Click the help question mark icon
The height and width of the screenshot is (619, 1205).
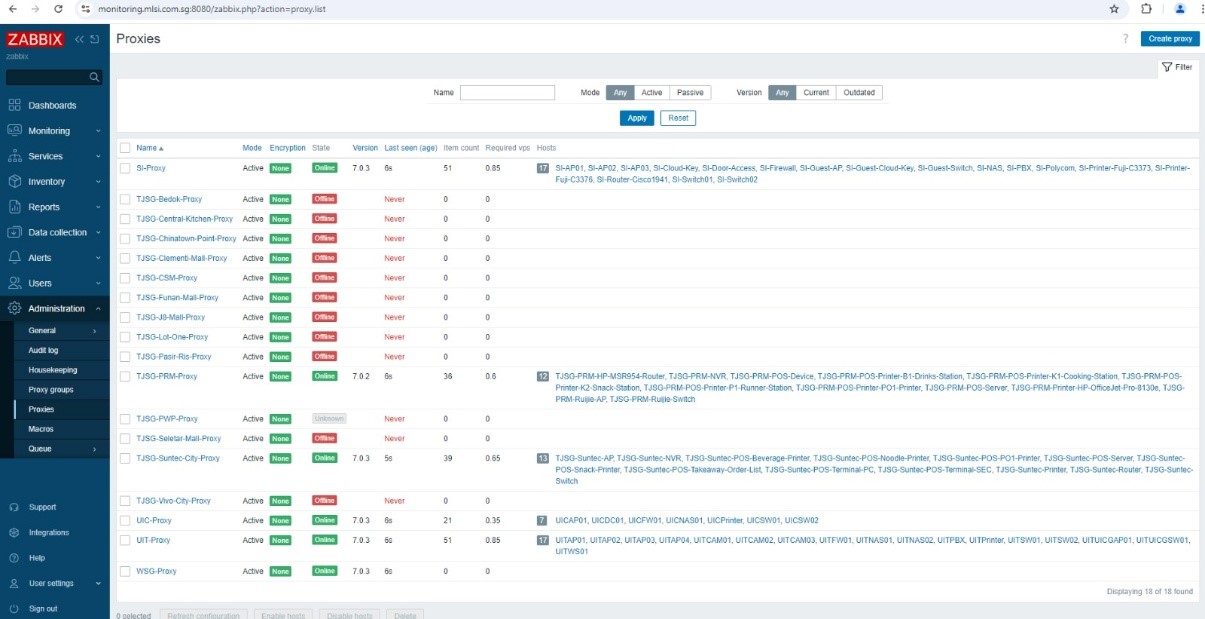[1125, 39]
